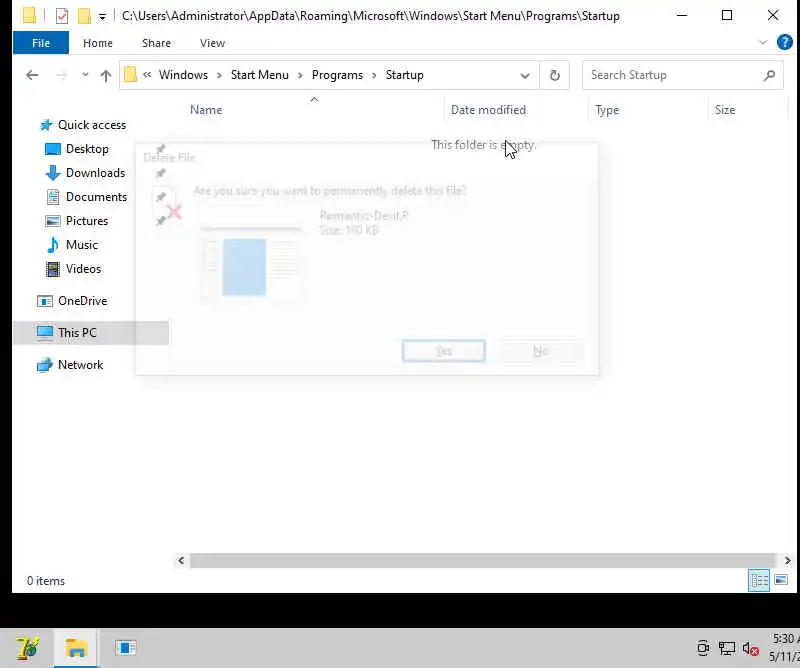Click the Properties quick access toolbar icon
This screenshot has height=668, width=800.
tap(62, 16)
